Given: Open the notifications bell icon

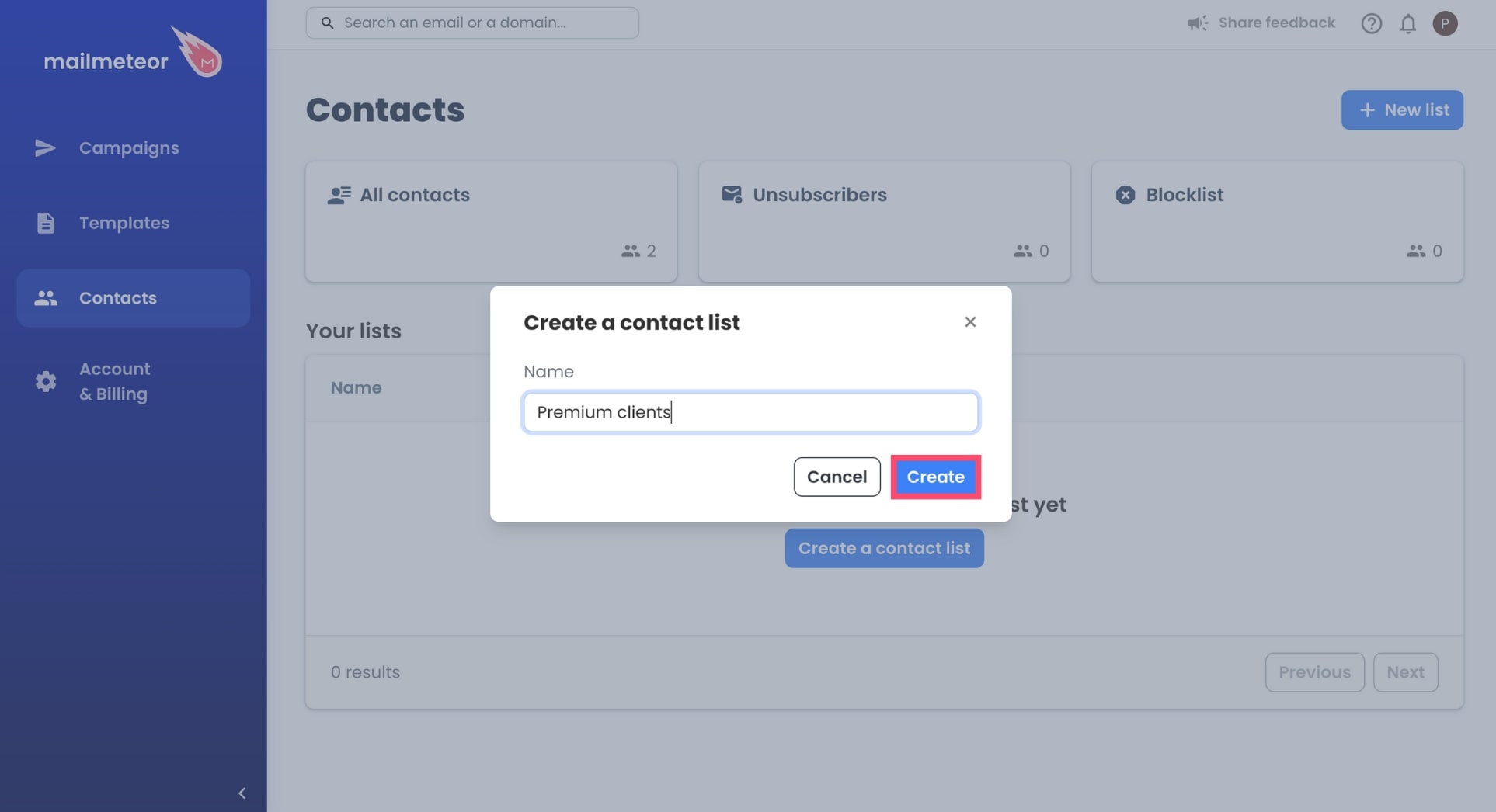Looking at the screenshot, I should coord(1407,23).
